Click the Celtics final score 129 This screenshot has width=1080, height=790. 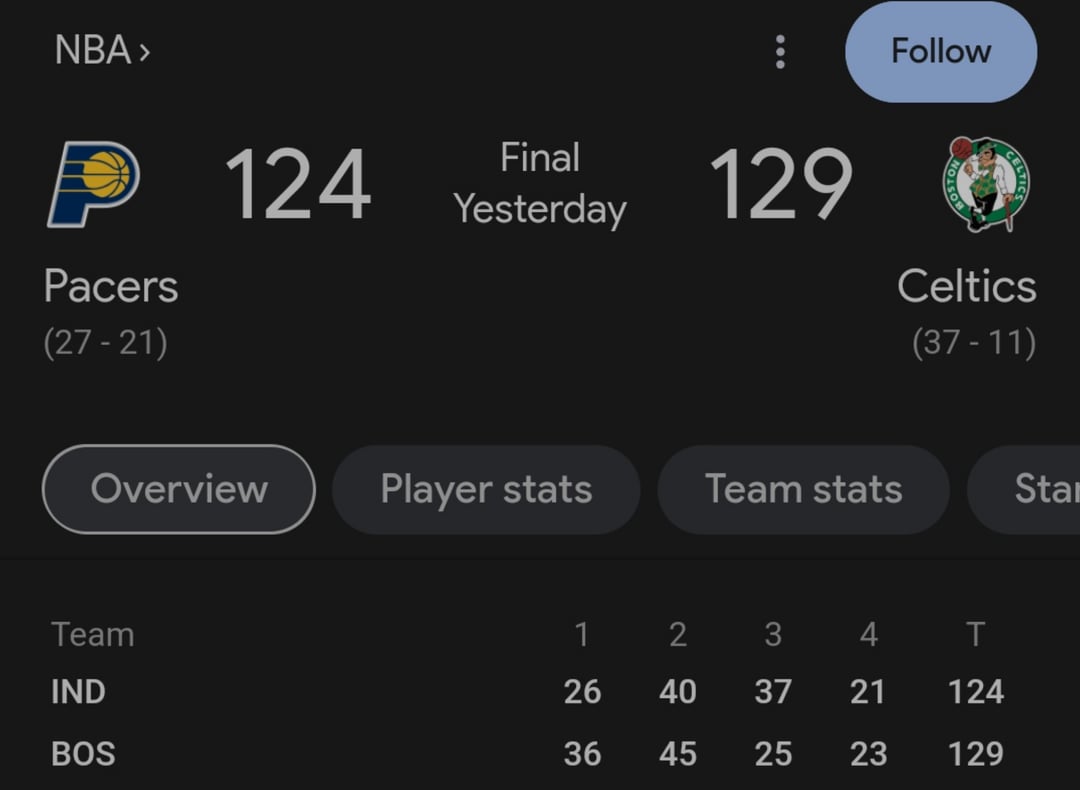781,185
